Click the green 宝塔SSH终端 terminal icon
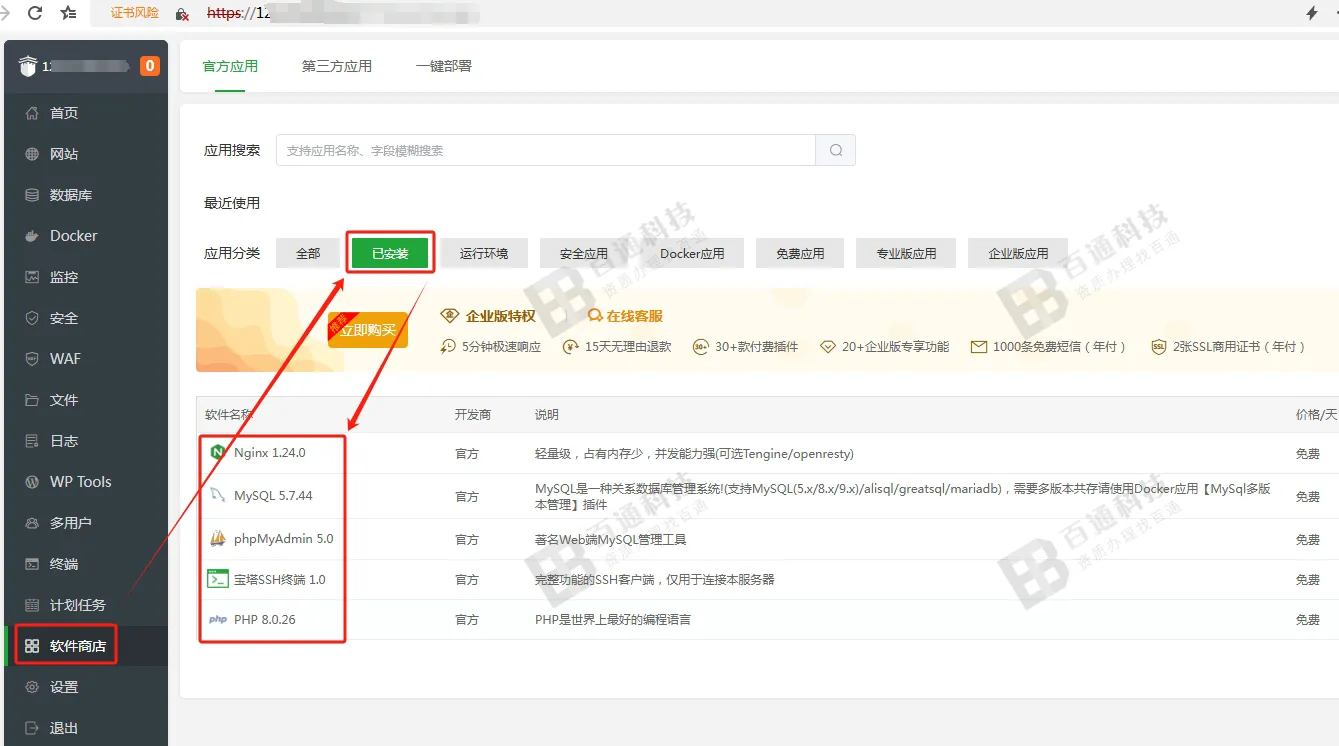1339x746 pixels. tap(217, 579)
